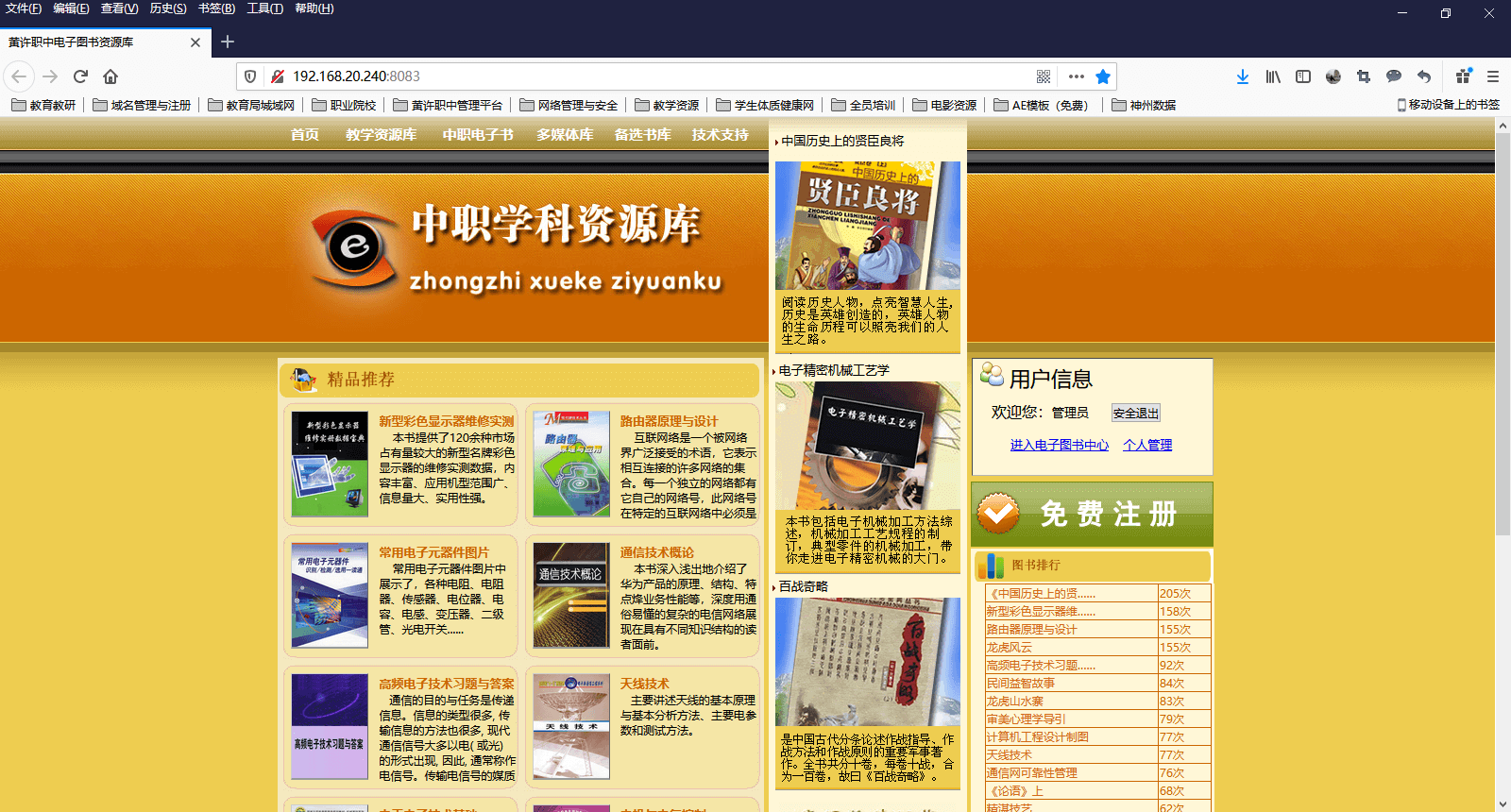Expand the 教育教研 bookmark folder
This screenshot has height=812, width=1511.
click(44, 105)
